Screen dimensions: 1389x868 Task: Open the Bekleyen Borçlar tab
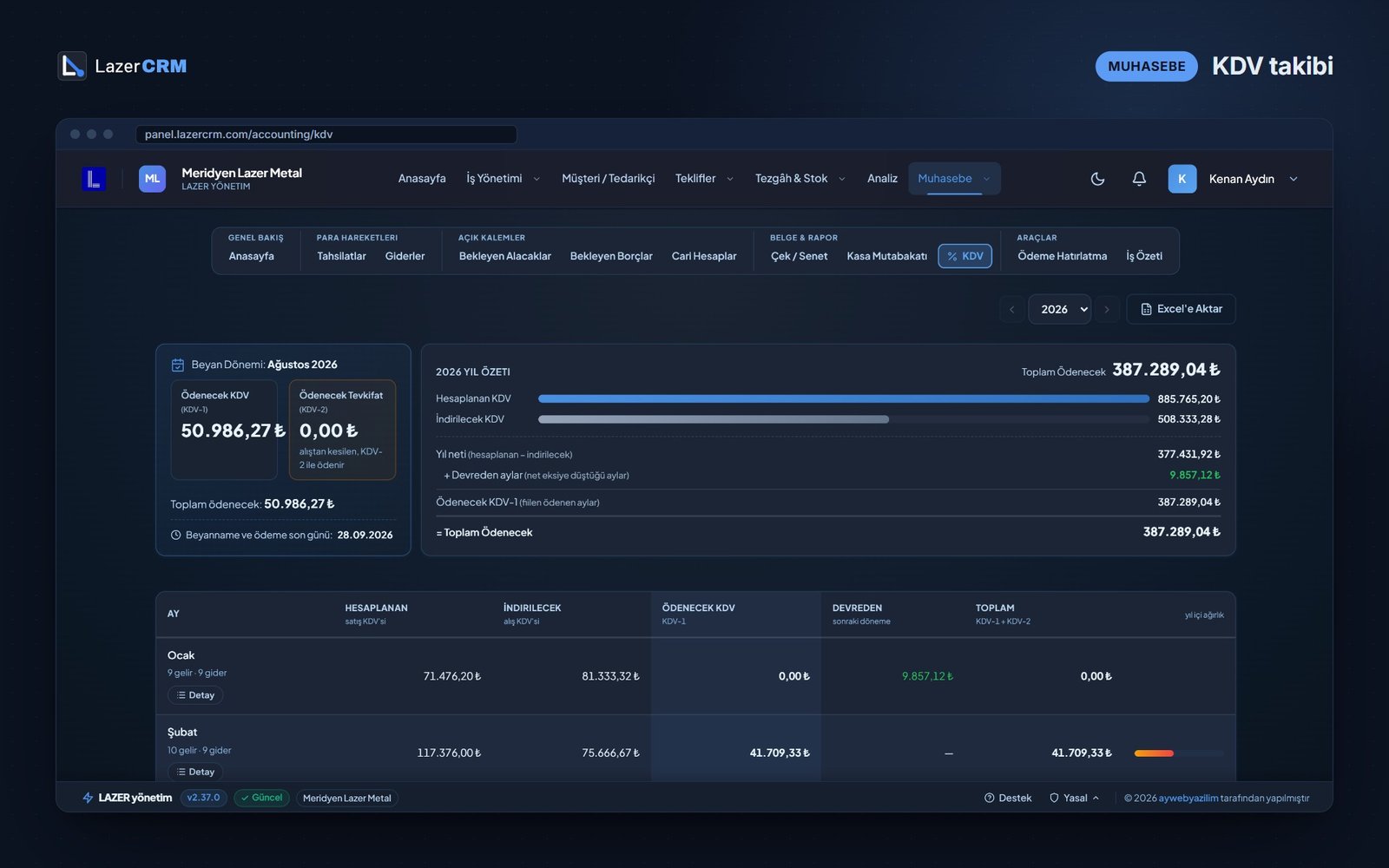(611, 256)
